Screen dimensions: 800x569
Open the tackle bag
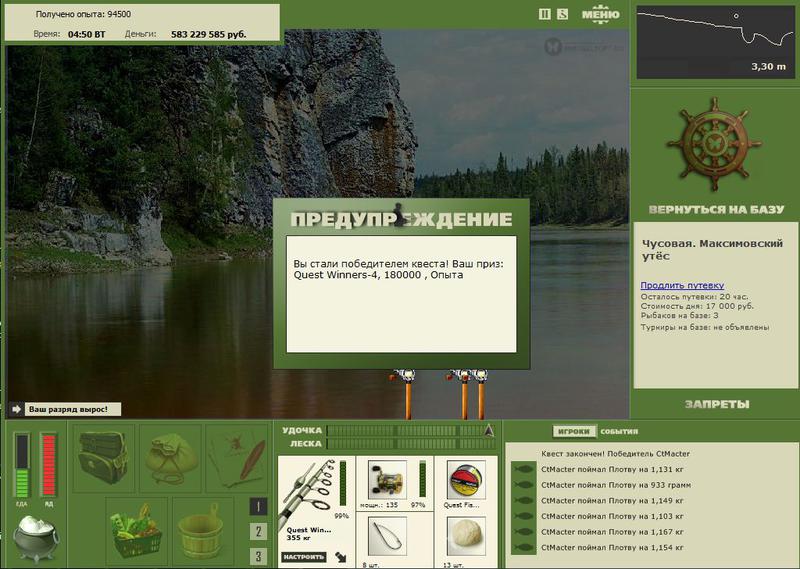point(104,458)
